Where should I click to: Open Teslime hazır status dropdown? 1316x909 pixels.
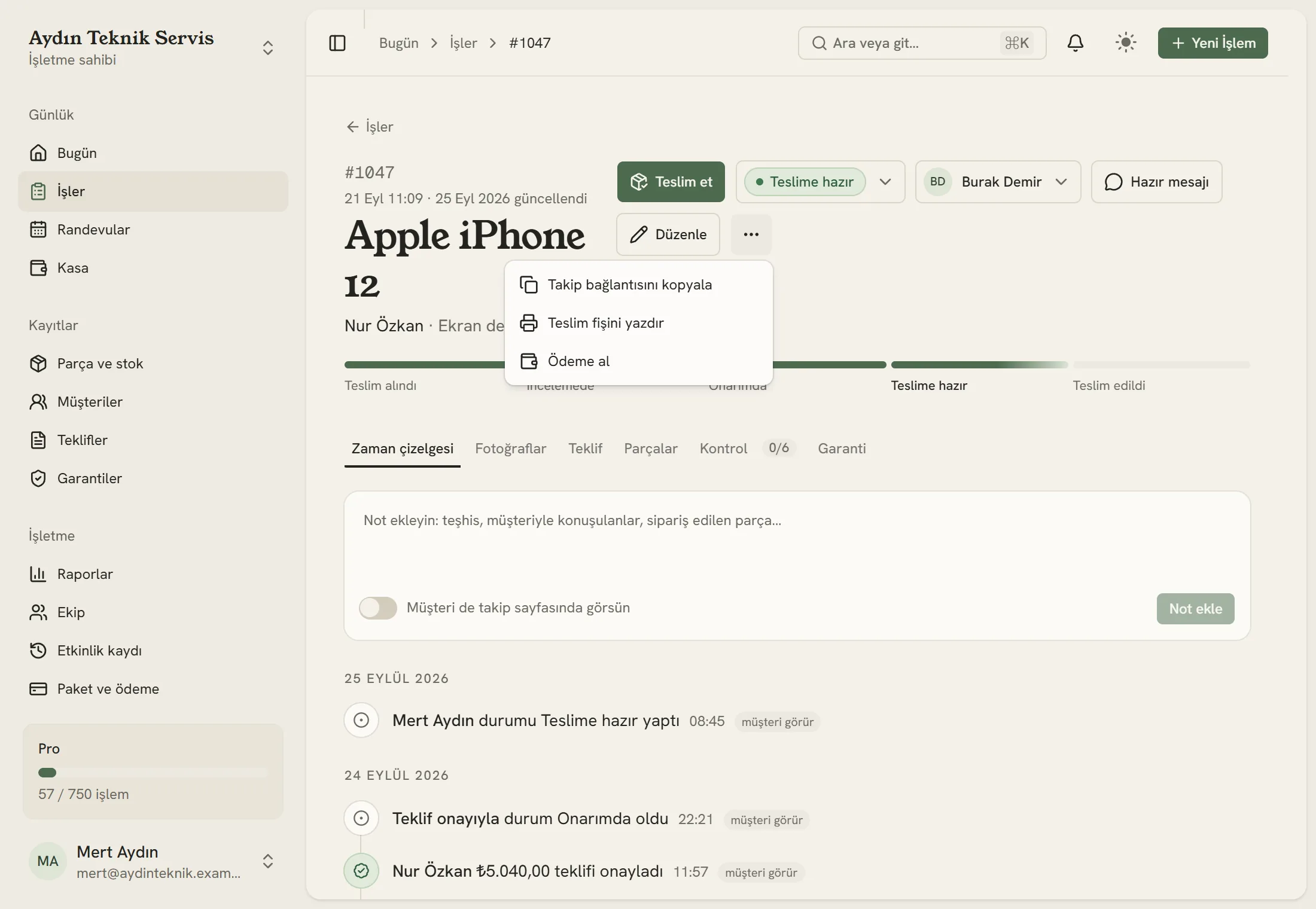tap(820, 182)
